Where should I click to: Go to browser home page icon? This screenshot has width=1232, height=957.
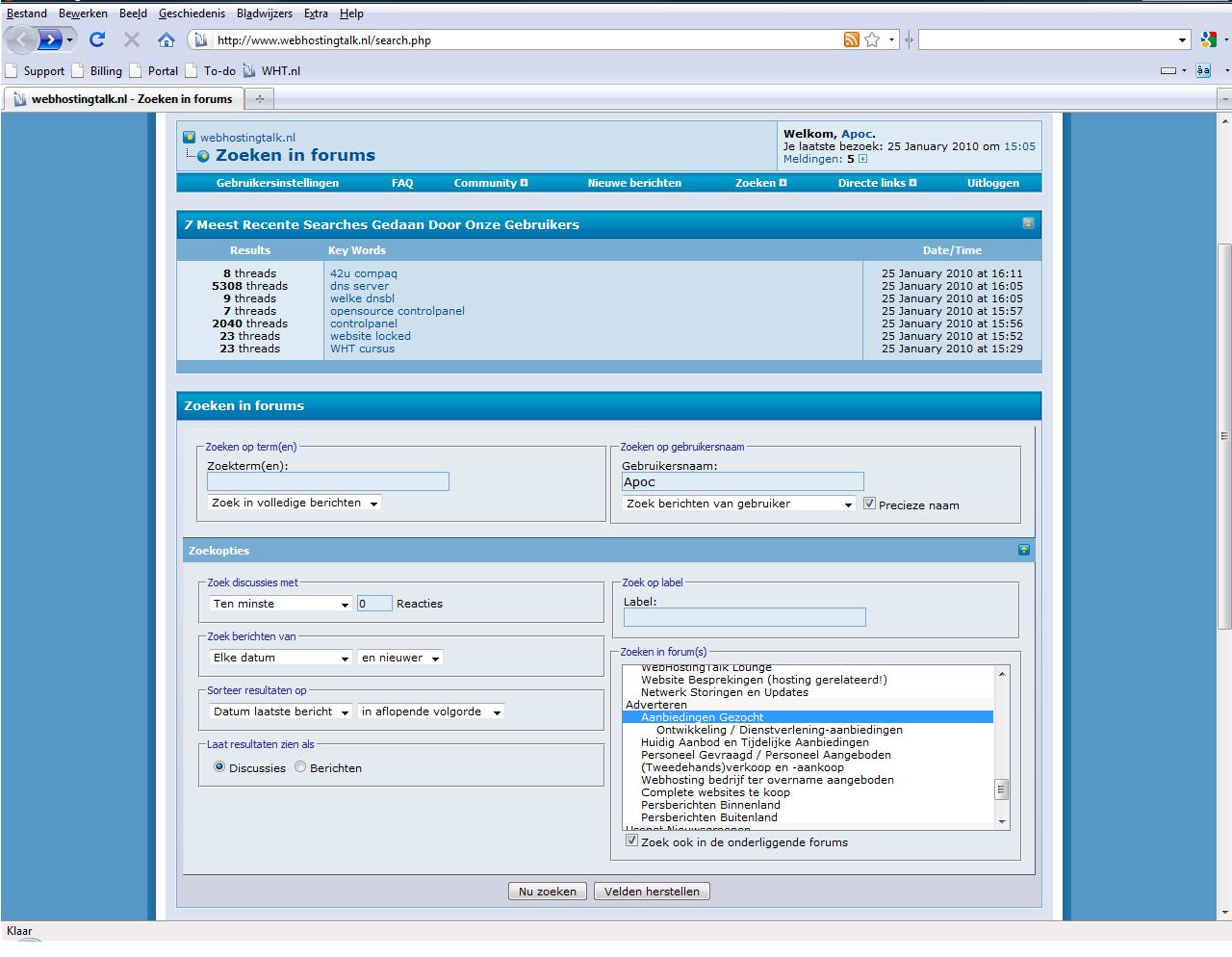(166, 39)
